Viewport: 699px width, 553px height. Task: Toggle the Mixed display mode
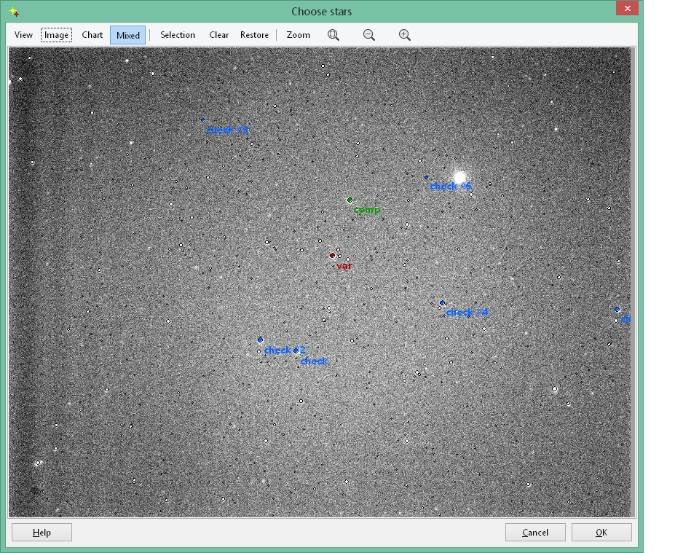tap(128, 35)
